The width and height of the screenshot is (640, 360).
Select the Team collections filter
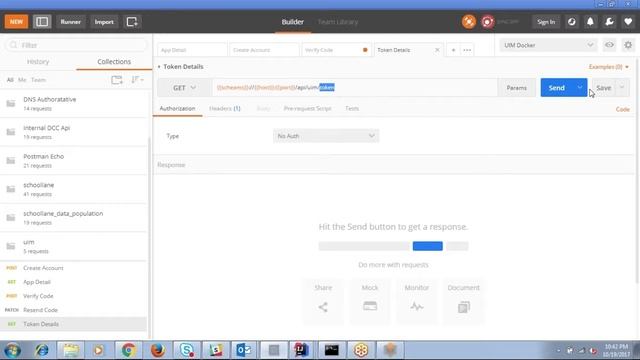38,80
